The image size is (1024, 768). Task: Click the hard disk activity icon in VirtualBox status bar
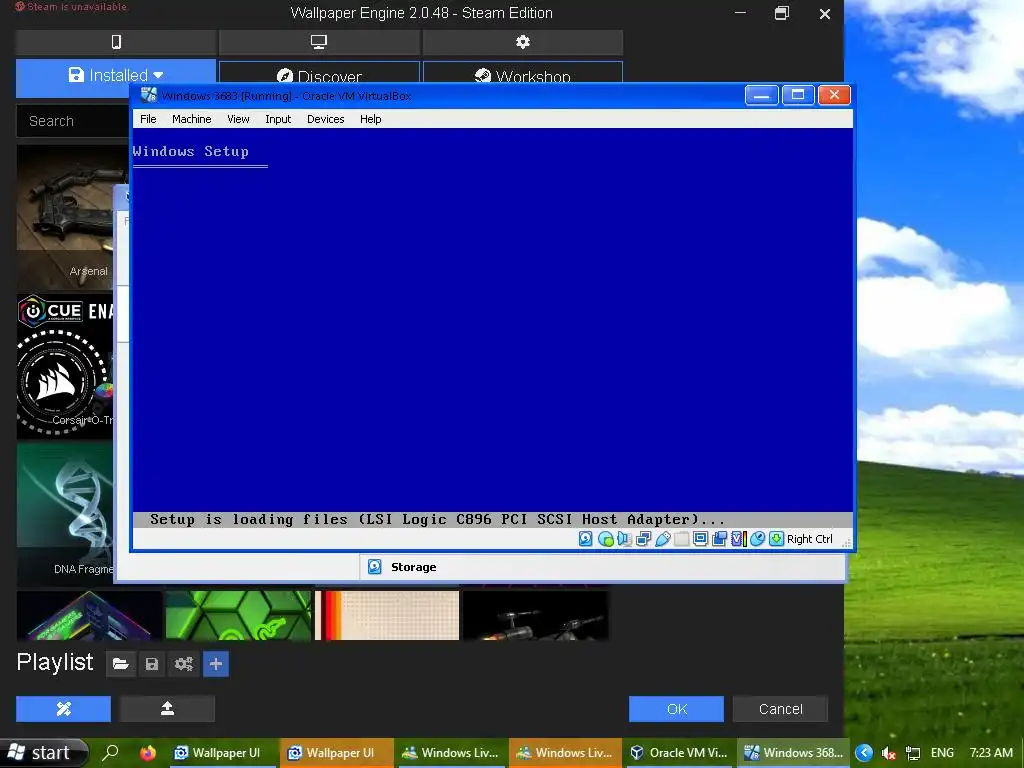(x=585, y=539)
